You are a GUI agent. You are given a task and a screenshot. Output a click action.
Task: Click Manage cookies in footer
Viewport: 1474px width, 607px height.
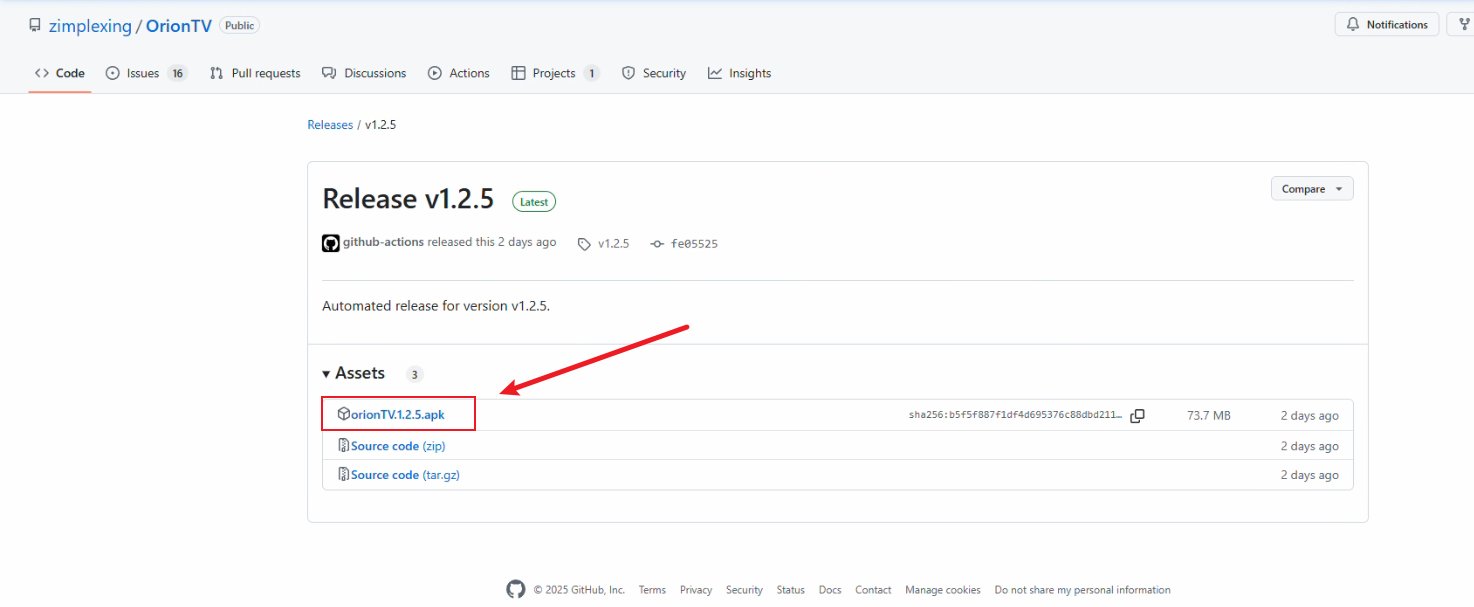tap(943, 590)
